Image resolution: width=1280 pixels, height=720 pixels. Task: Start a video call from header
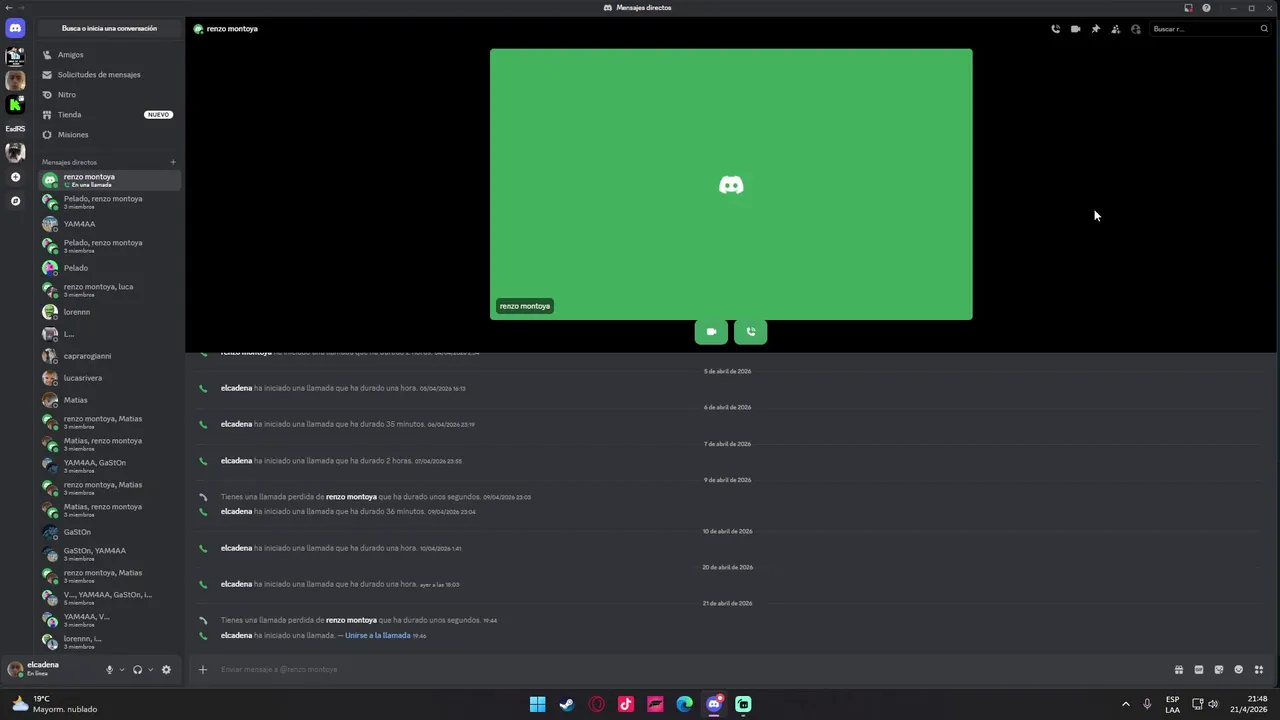(x=1075, y=29)
